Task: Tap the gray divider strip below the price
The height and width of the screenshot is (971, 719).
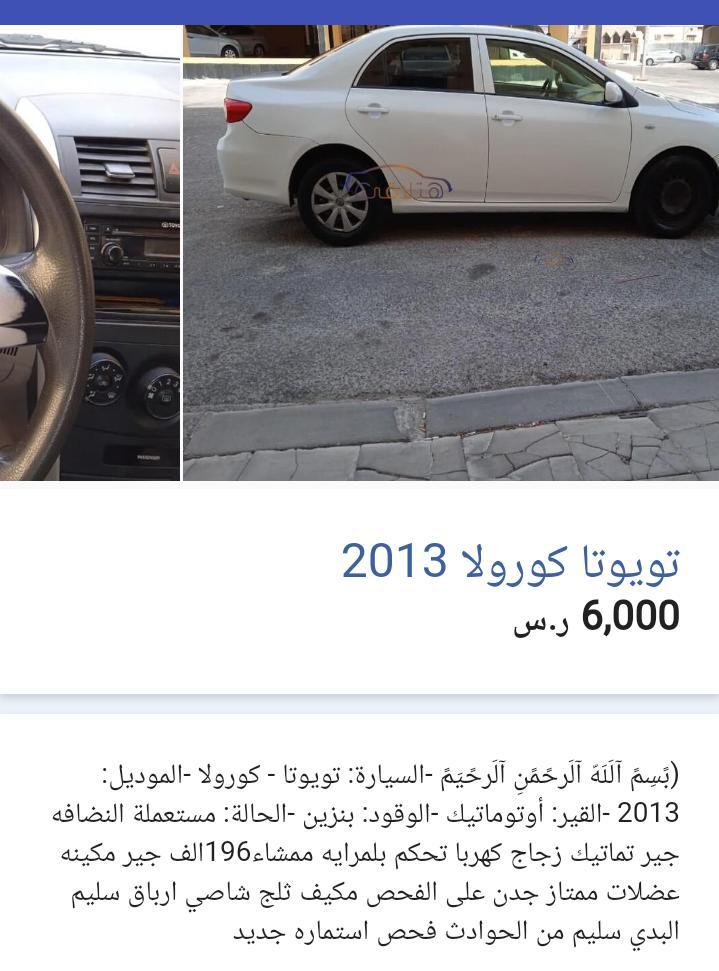Action: (x=359, y=704)
